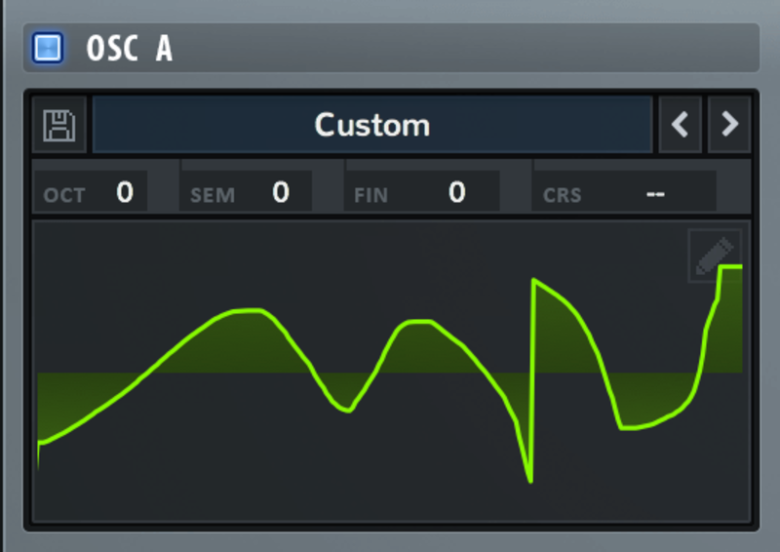
Task: Click the small dip between the first two humps
Action: (x=346, y=410)
